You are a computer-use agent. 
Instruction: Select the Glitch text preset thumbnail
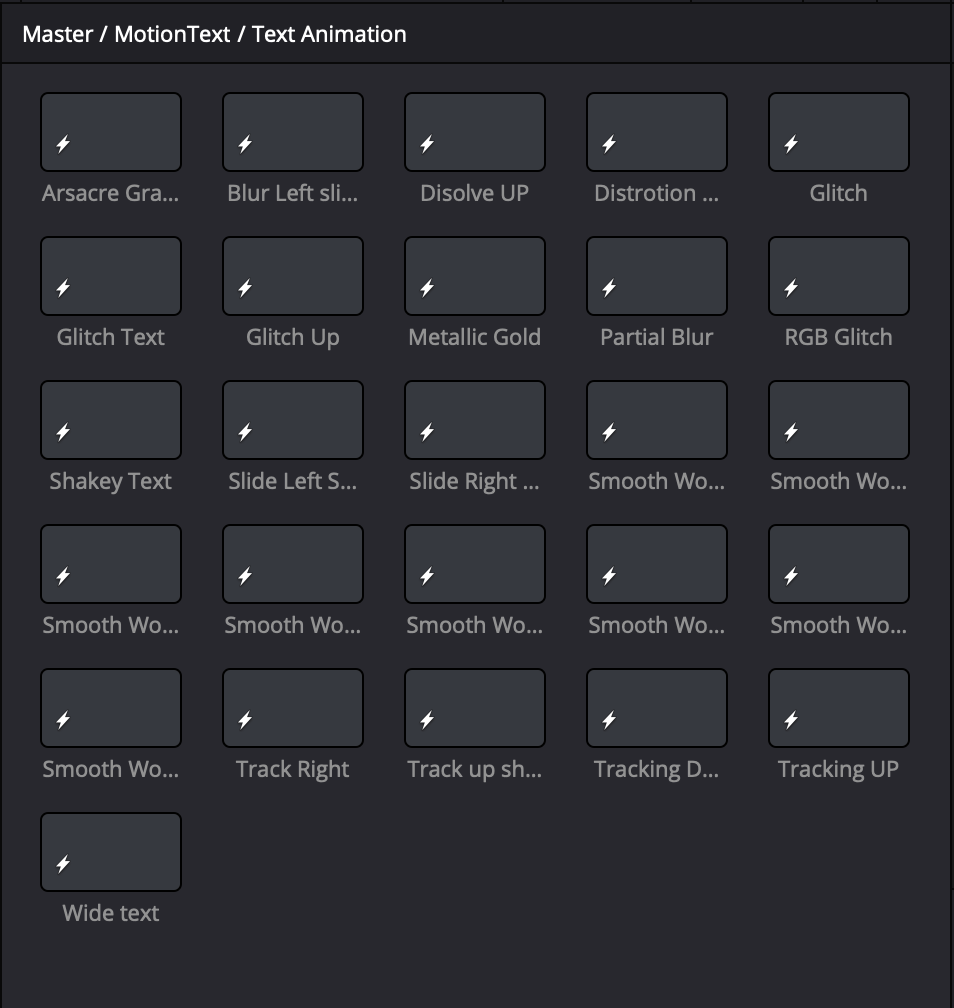838,132
